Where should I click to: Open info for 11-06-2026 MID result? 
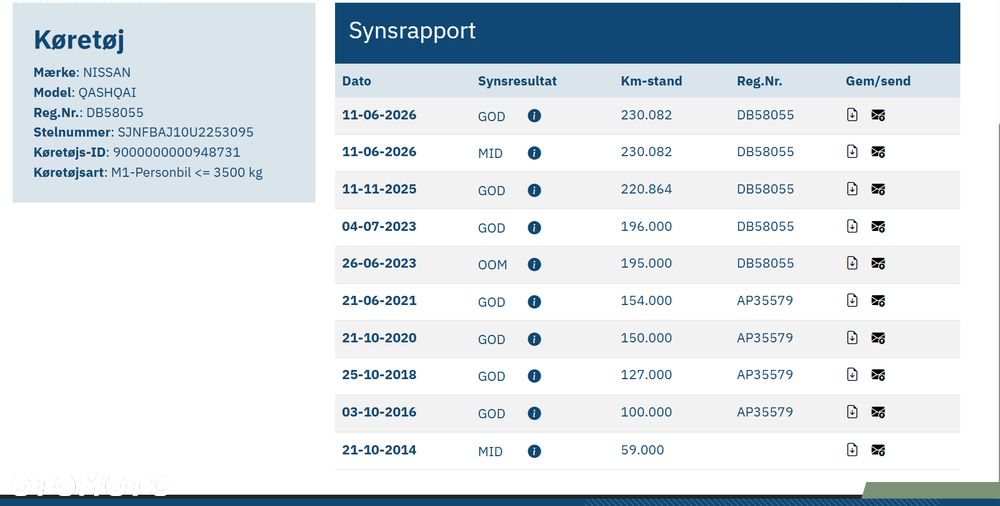[x=534, y=153]
